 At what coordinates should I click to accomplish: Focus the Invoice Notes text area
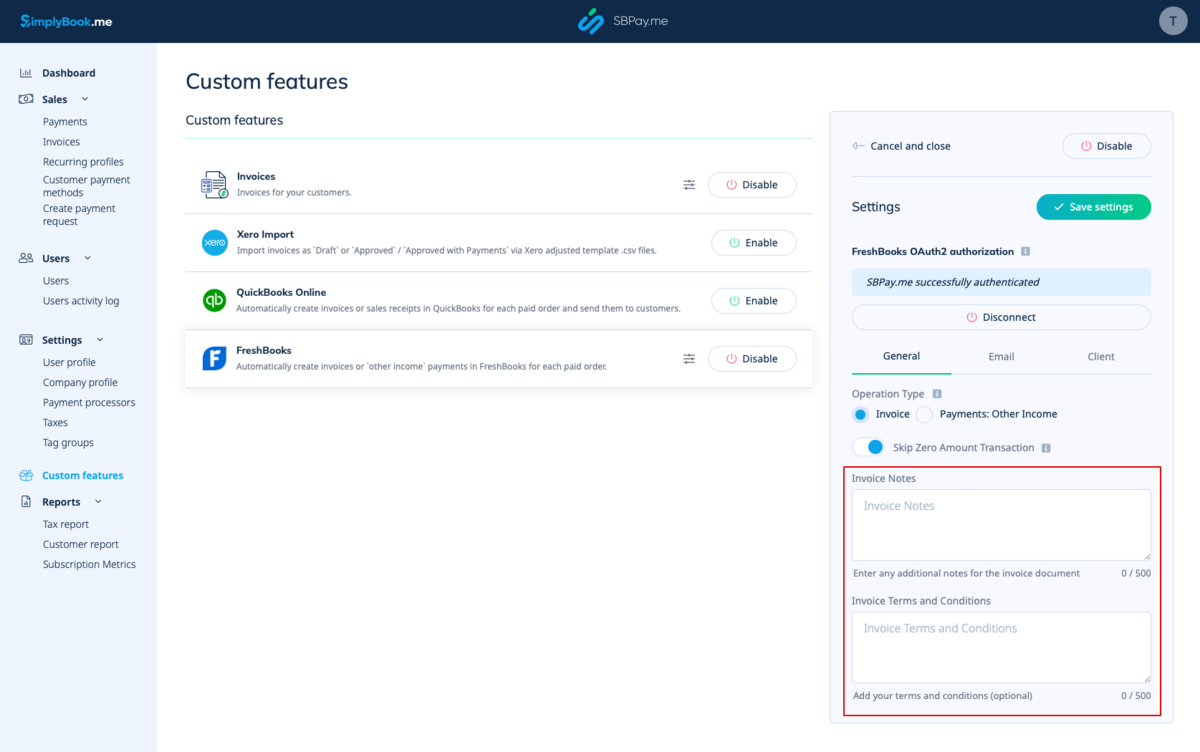(1001, 525)
